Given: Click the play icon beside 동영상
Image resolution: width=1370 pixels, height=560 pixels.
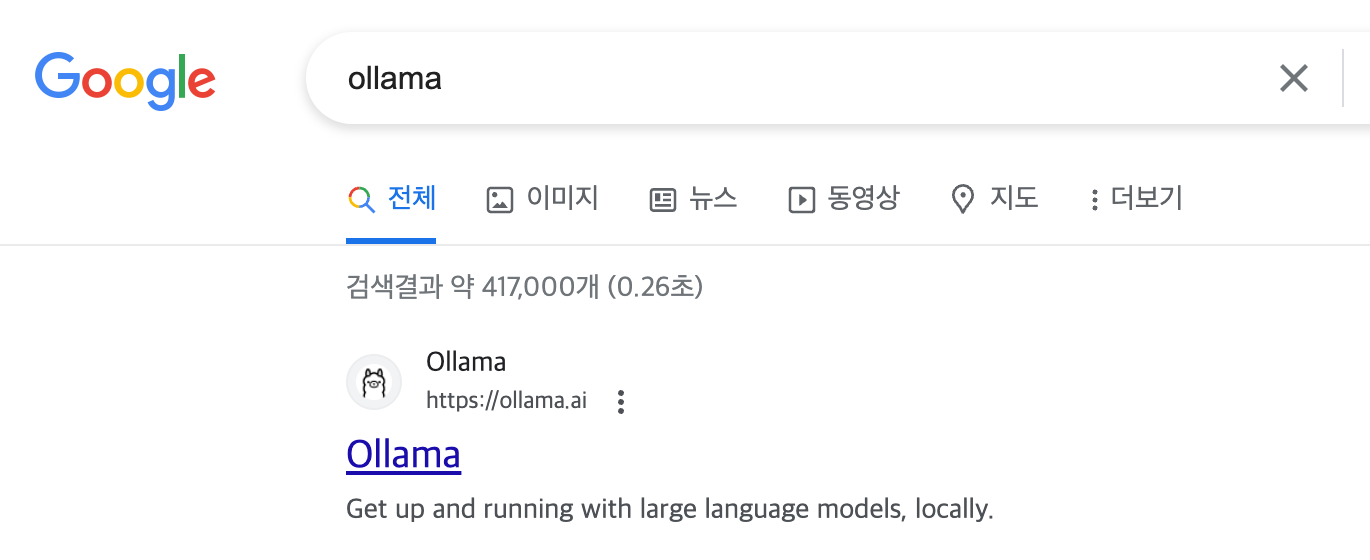Looking at the screenshot, I should point(801,200).
